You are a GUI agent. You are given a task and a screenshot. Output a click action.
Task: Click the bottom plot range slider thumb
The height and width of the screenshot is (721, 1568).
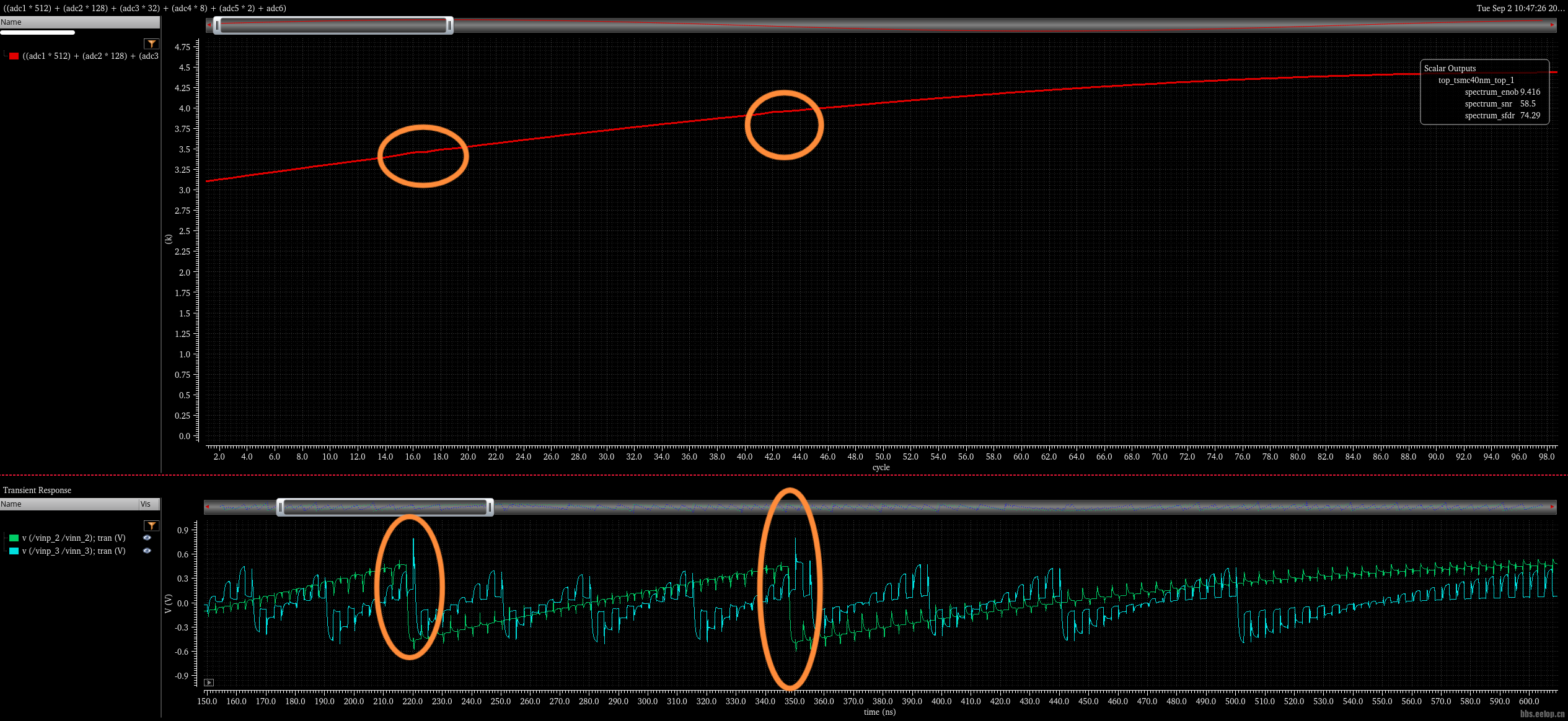[385, 507]
